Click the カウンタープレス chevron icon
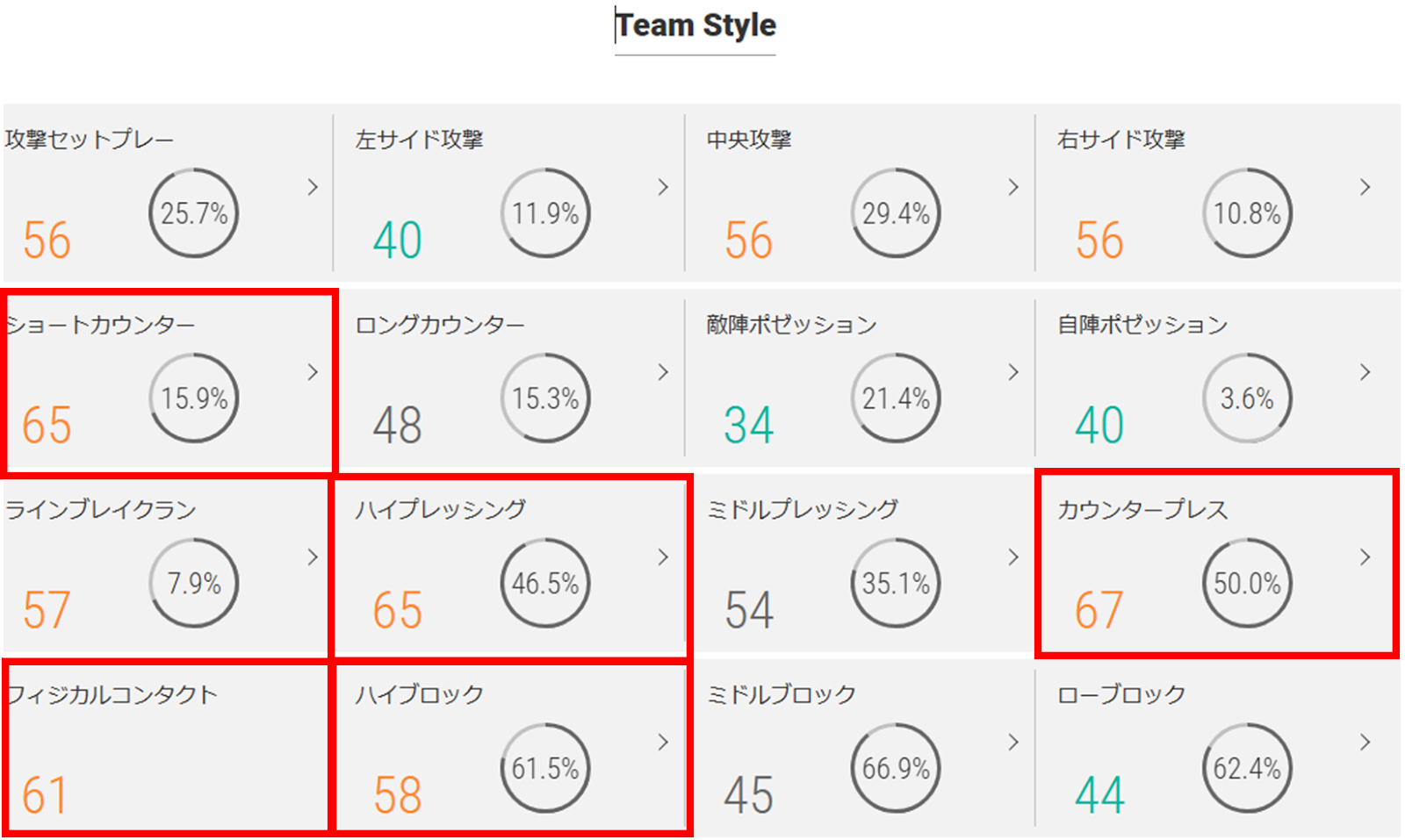1405x840 pixels. click(1365, 557)
